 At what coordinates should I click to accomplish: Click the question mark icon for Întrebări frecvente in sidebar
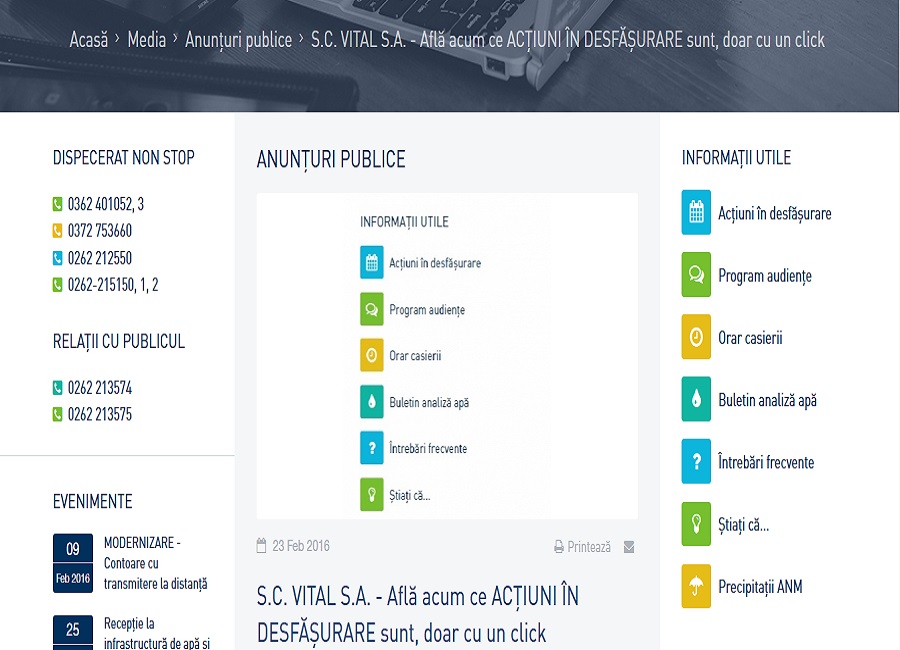(696, 461)
